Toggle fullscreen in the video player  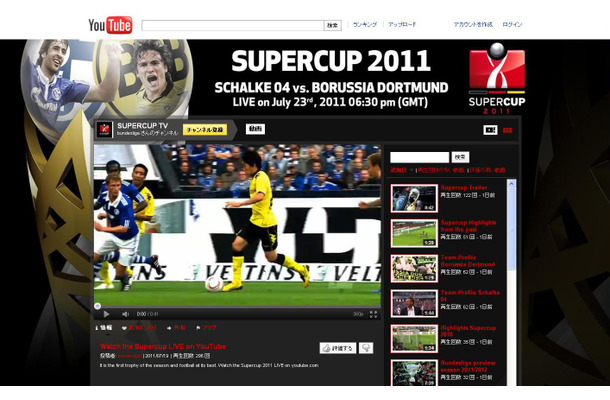point(373,314)
